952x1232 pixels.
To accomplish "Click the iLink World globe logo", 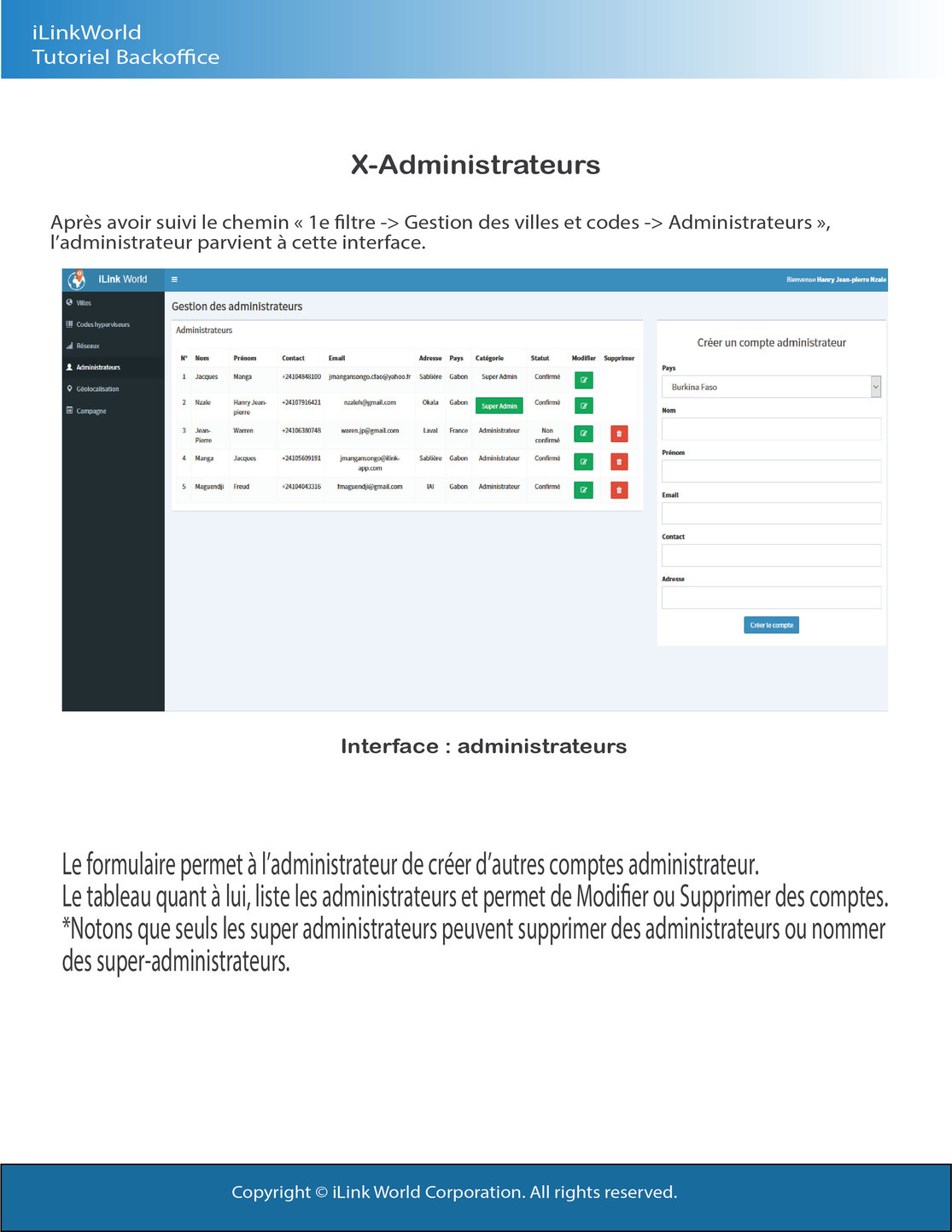I will tap(77, 279).
